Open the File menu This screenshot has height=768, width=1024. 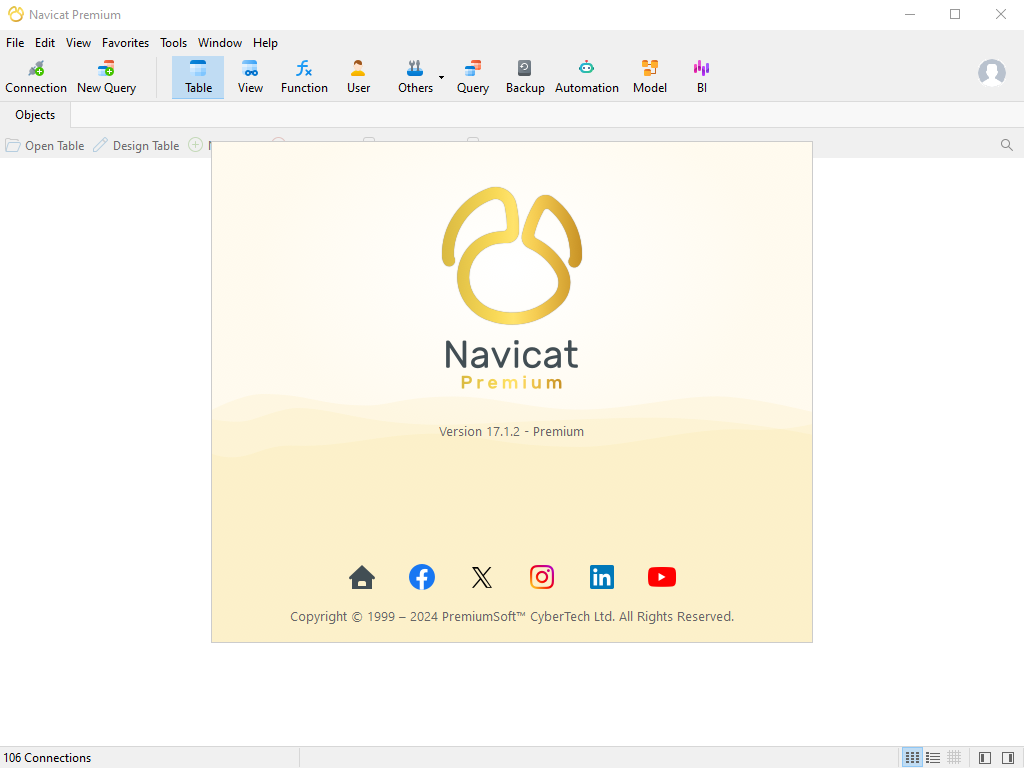(x=15, y=42)
